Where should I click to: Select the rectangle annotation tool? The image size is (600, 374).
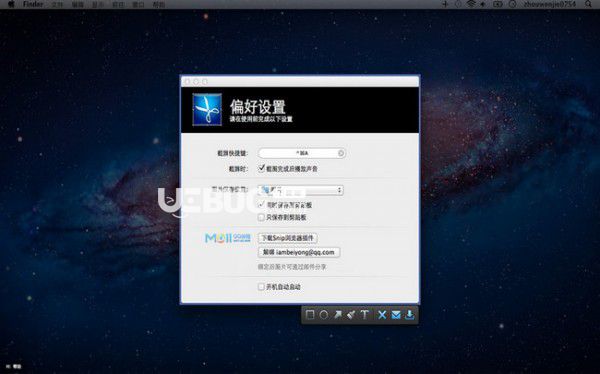[310, 315]
